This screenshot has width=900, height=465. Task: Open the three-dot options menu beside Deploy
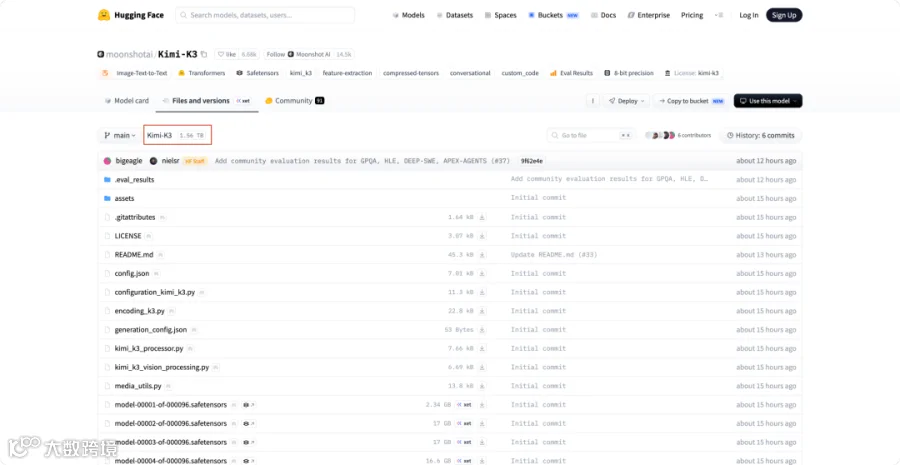(x=592, y=101)
